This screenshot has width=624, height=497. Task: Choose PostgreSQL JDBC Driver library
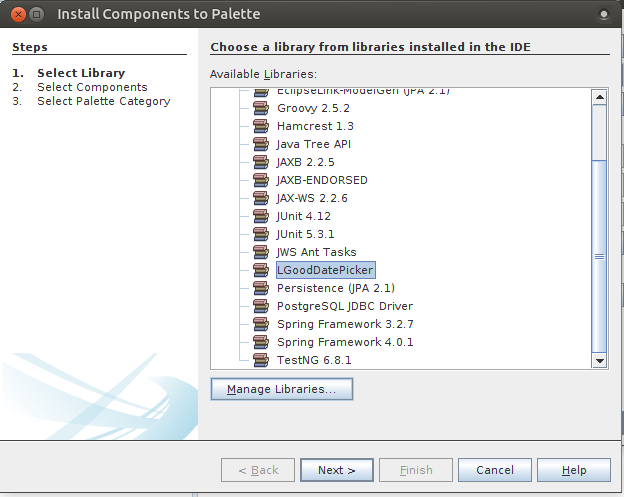click(x=345, y=306)
